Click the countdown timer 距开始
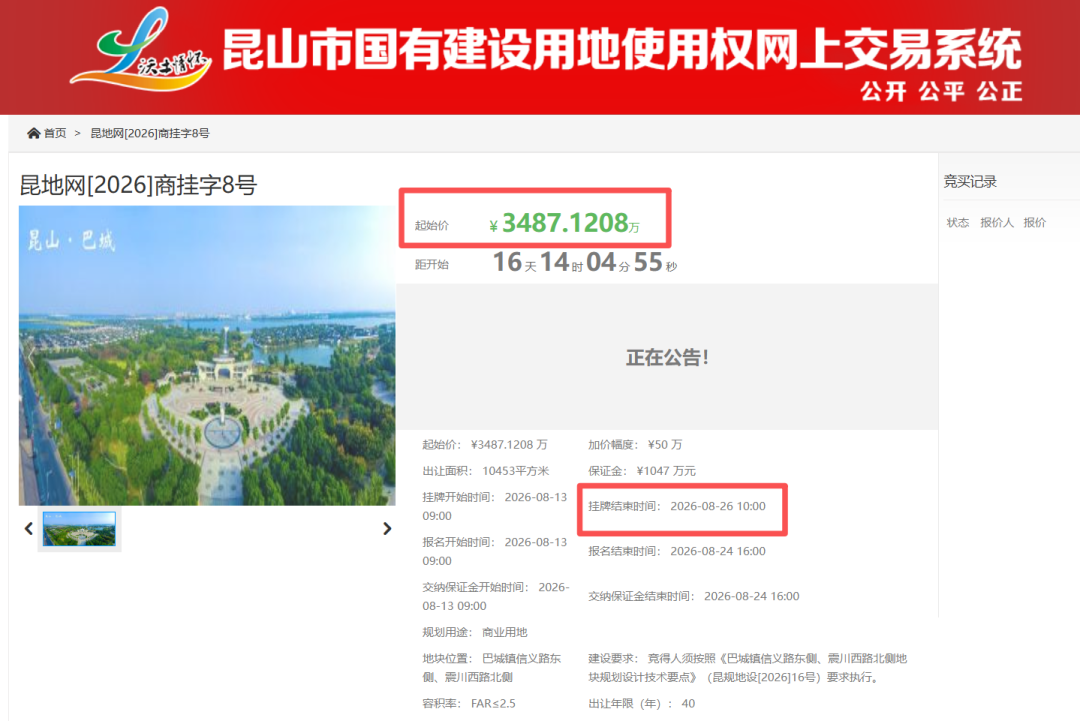The height and width of the screenshot is (721, 1080). click(x=546, y=263)
